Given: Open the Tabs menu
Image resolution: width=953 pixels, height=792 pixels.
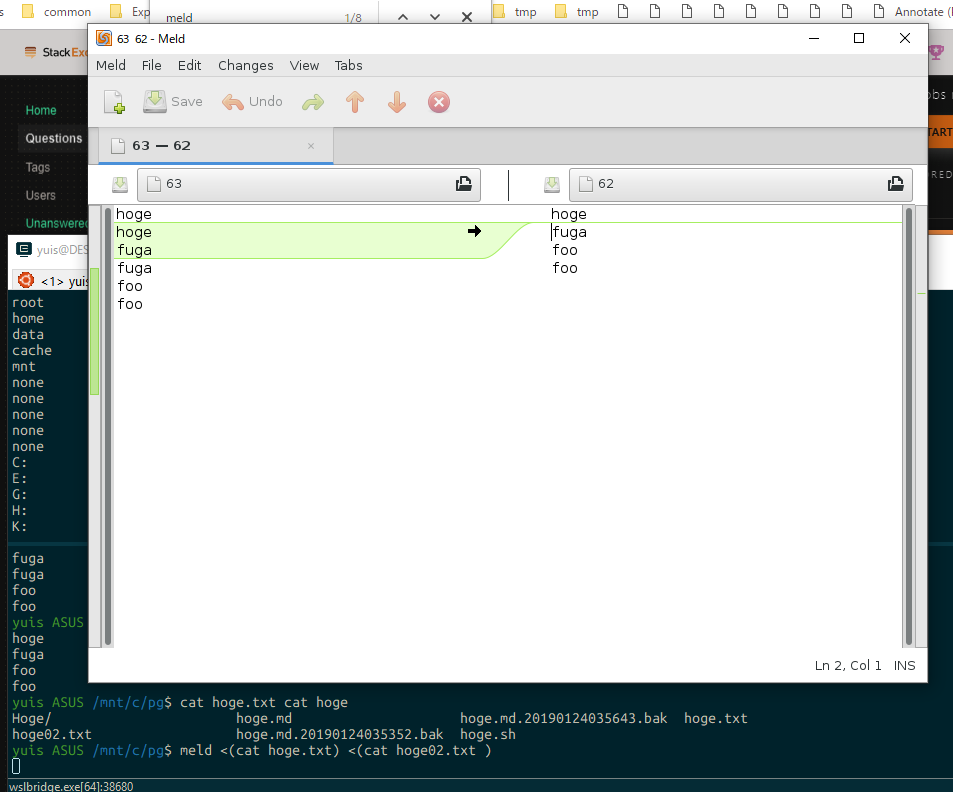Looking at the screenshot, I should point(348,65).
